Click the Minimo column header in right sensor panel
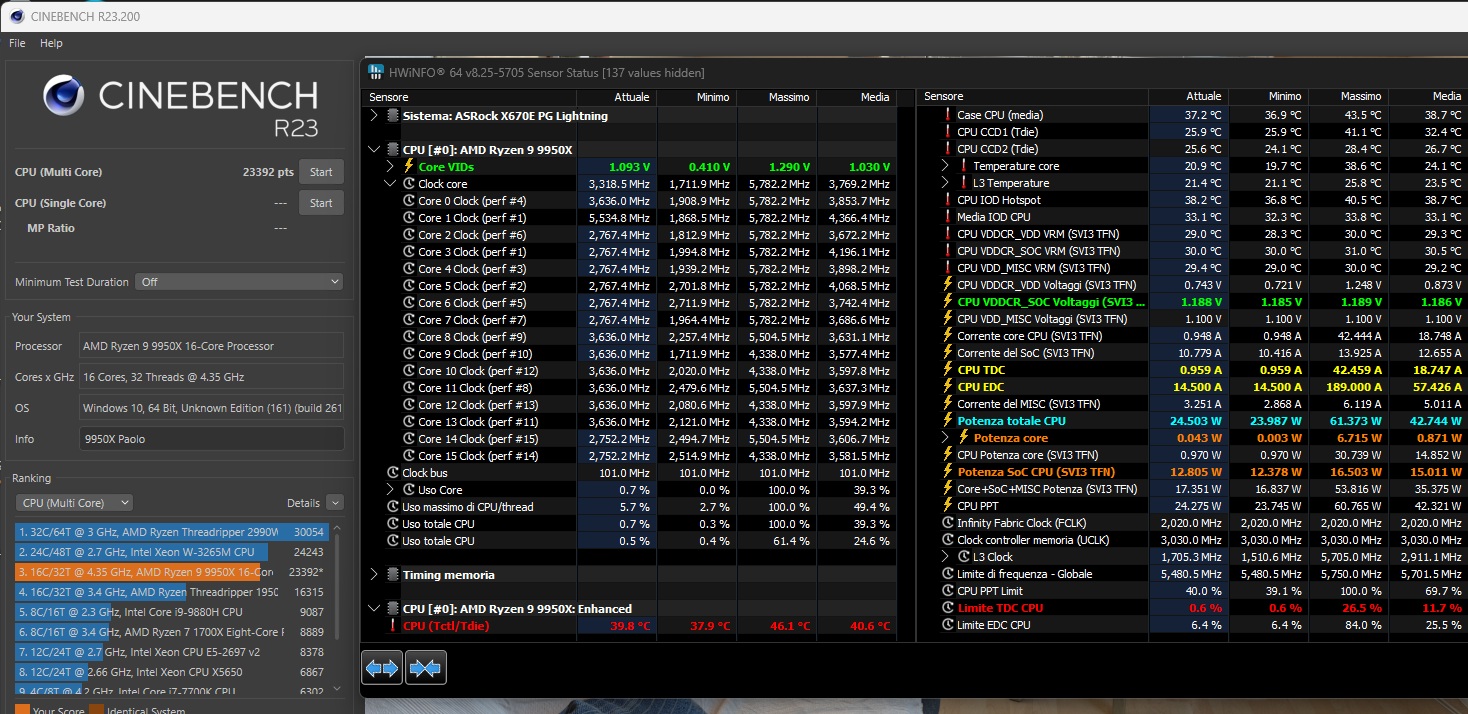Screen dimensions: 1468x714 click(1268, 96)
